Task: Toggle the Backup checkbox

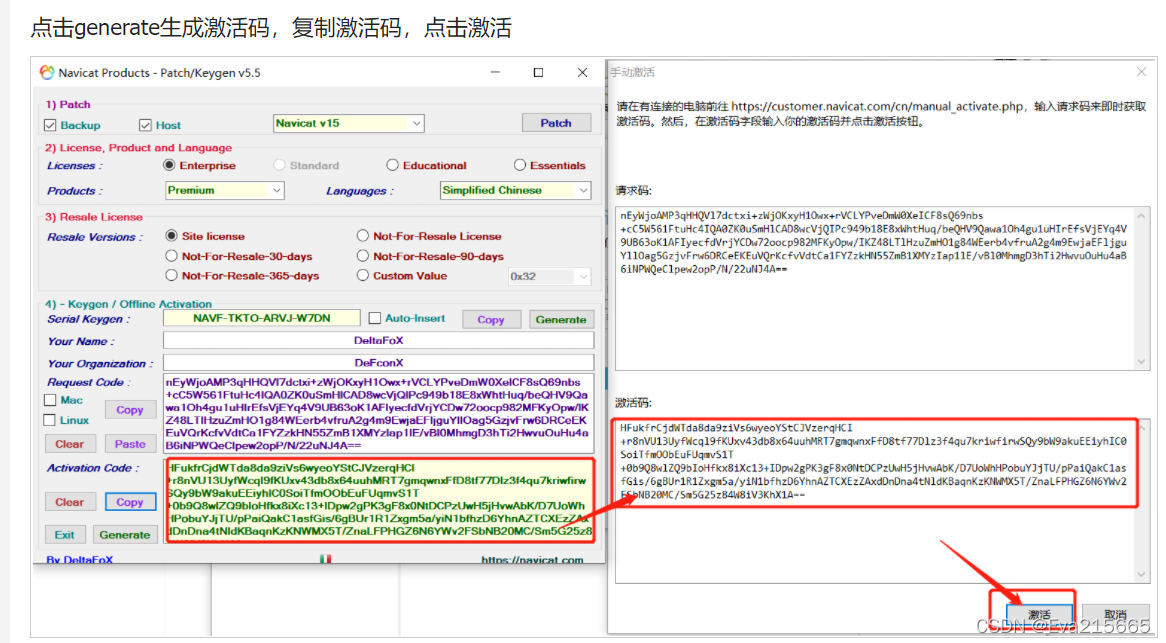Action: pyautogui.click(x=50, y=125)
